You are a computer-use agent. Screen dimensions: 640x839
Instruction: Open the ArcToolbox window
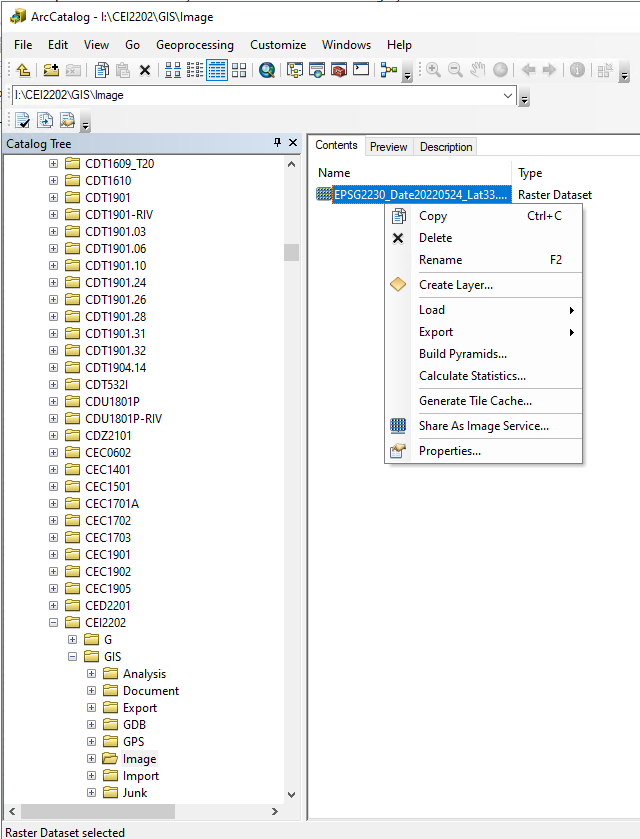tap(339, 70)
